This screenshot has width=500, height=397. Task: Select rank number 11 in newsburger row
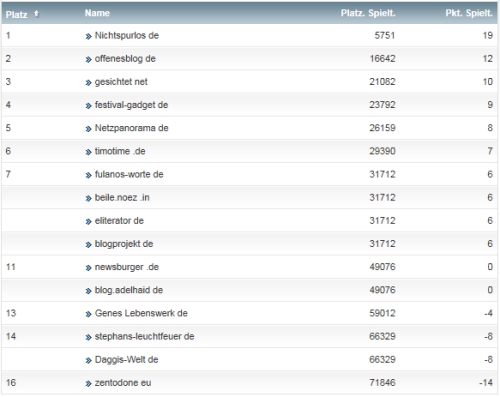pos(11,267)
